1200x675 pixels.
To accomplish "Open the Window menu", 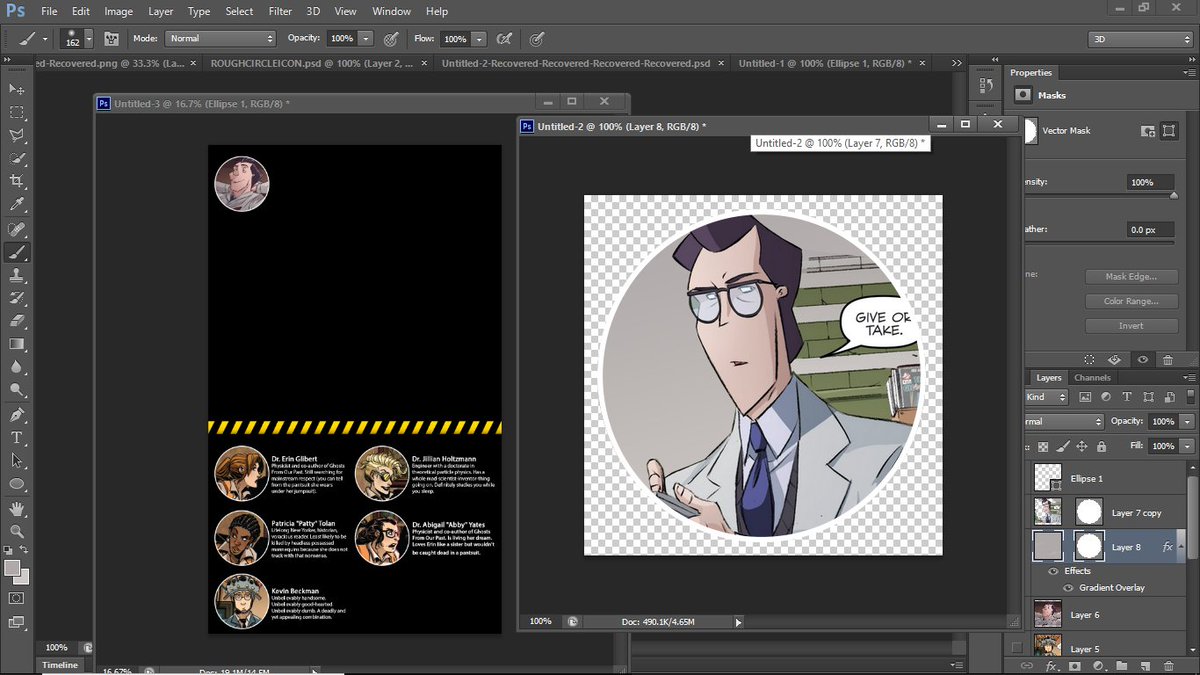I will (x=391, y=12).
